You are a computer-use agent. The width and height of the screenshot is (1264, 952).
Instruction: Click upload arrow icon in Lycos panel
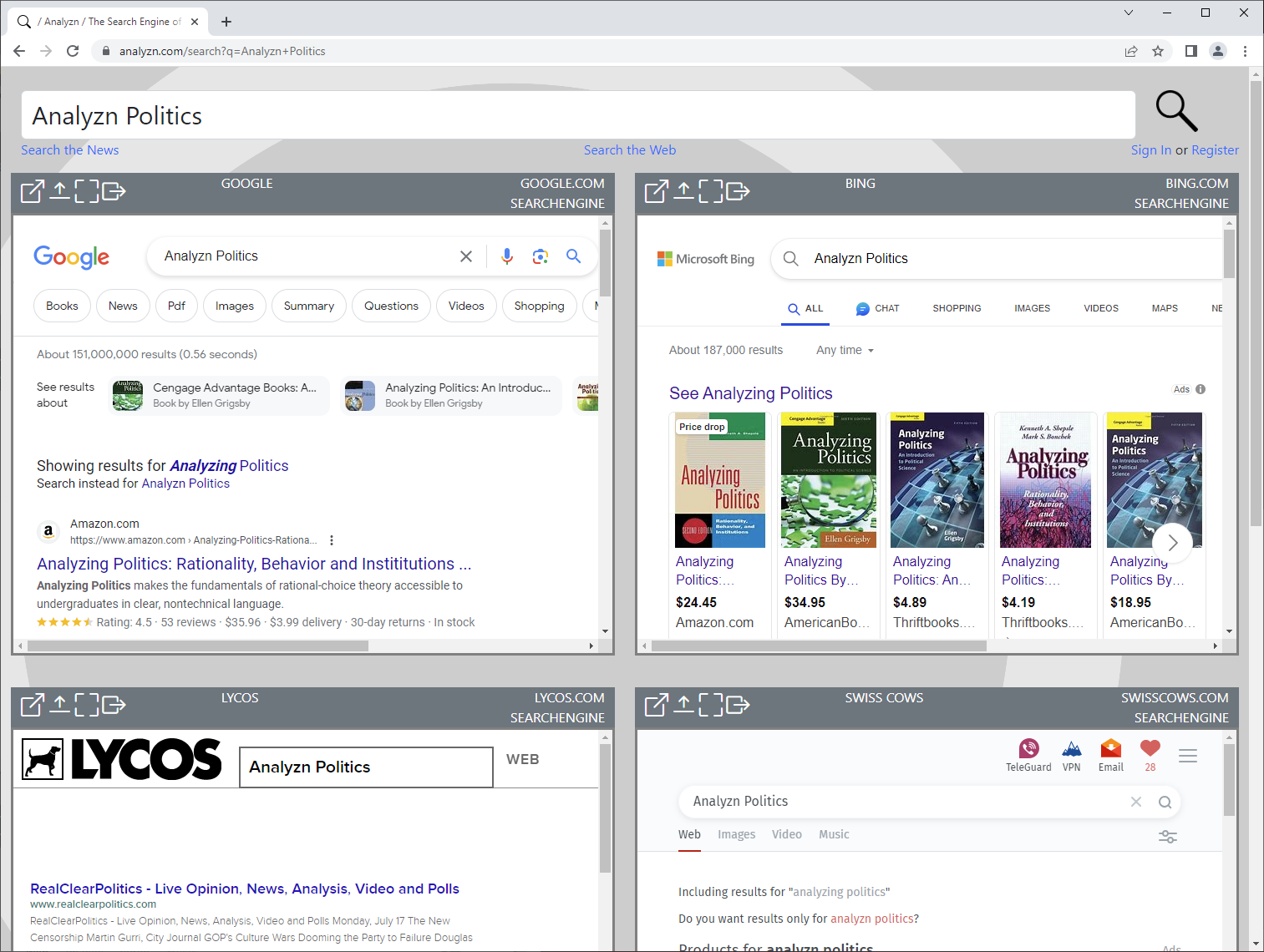(x=59, y=706)
